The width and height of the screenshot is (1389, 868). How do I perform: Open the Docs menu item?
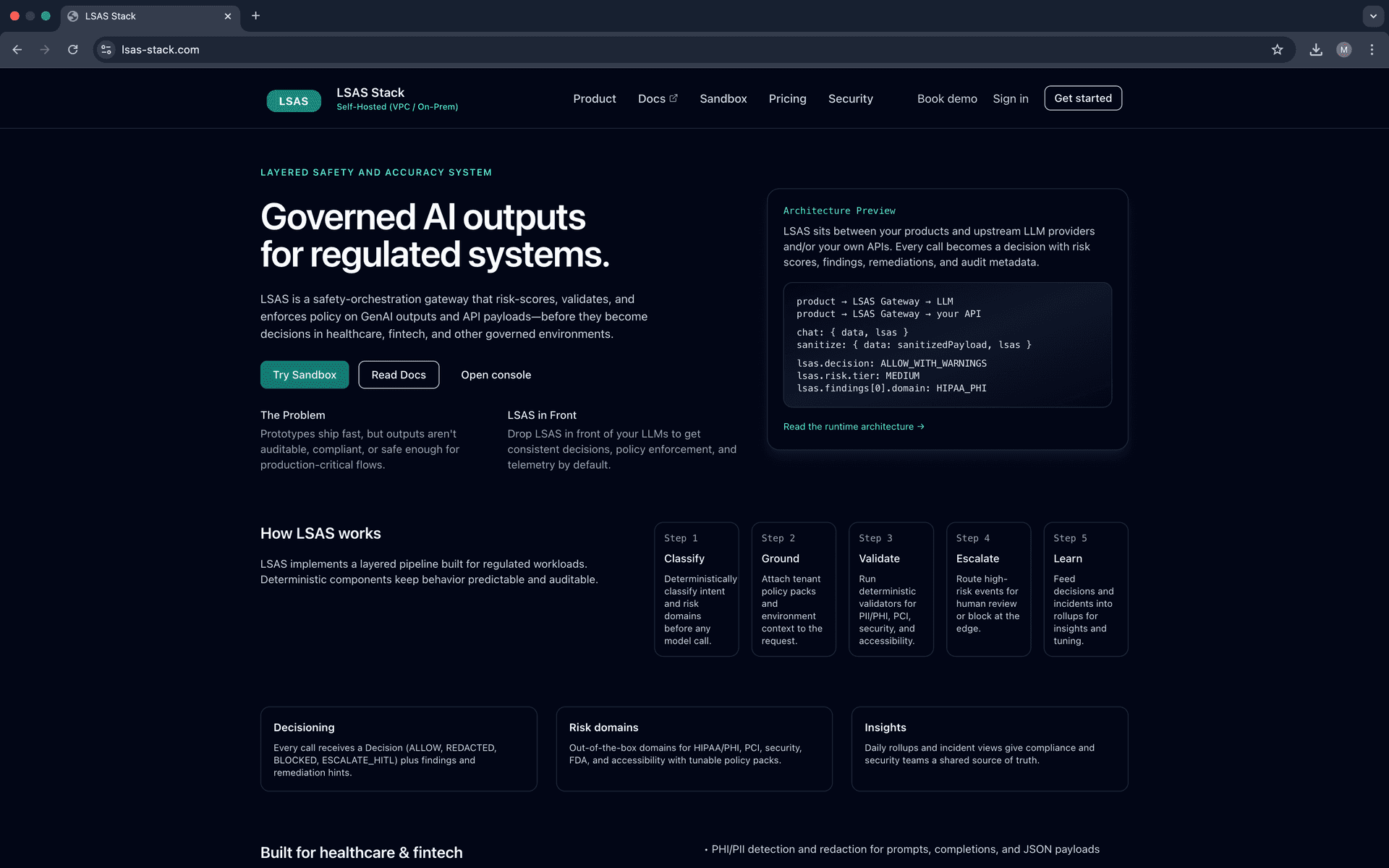(x=652, y=98)
